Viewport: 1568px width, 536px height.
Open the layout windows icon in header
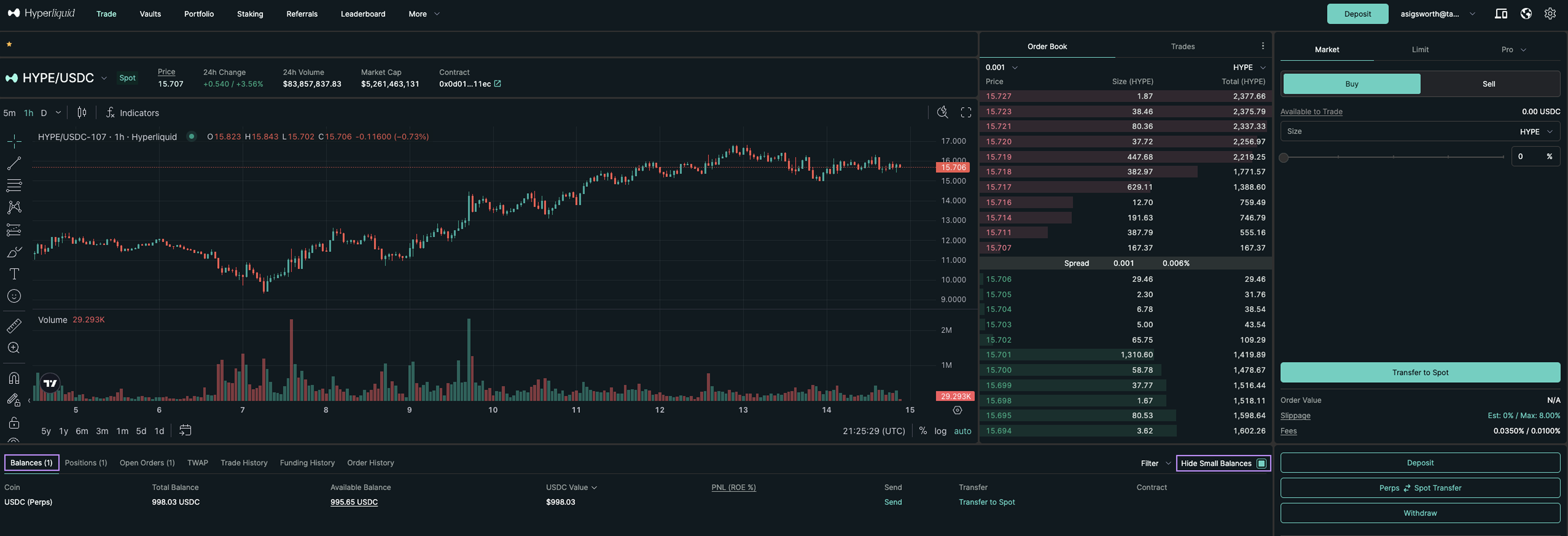tap(1501, 13)
